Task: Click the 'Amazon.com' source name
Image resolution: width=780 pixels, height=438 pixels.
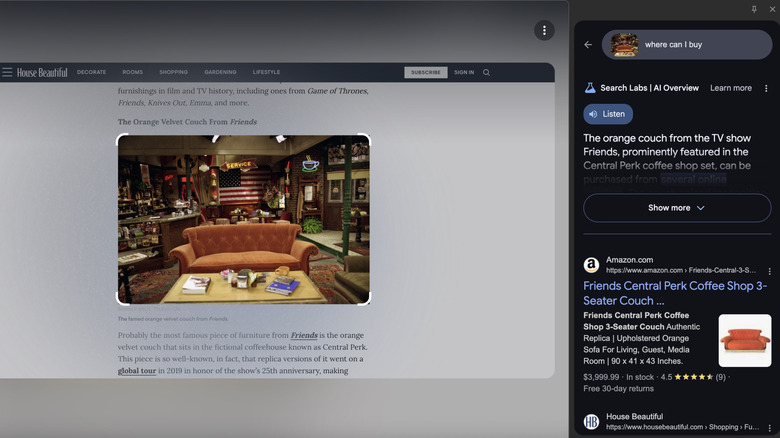Action: (629, 260)
